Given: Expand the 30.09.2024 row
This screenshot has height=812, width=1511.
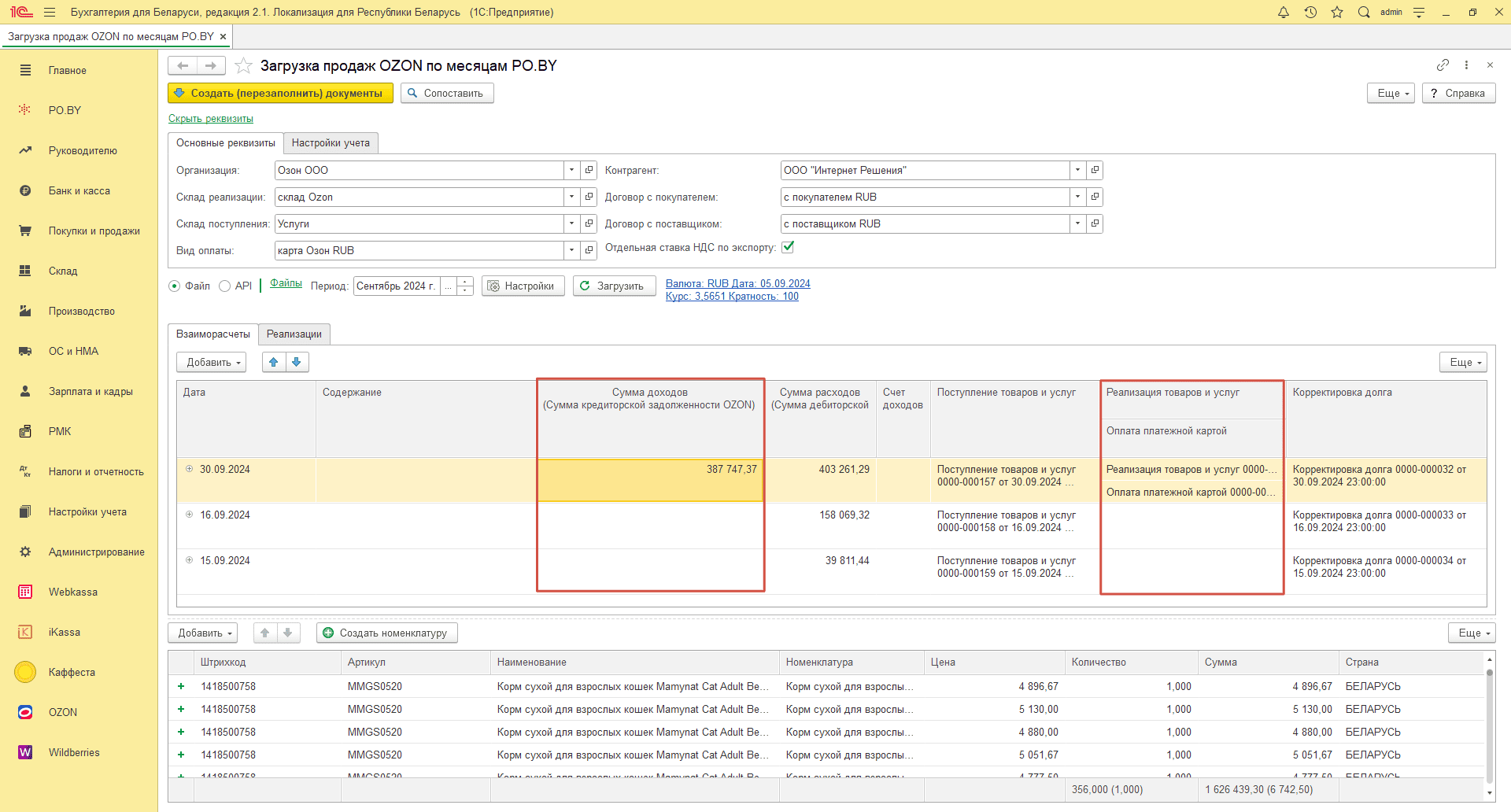Looking at the screenshot, I should [x=189, y=469].
